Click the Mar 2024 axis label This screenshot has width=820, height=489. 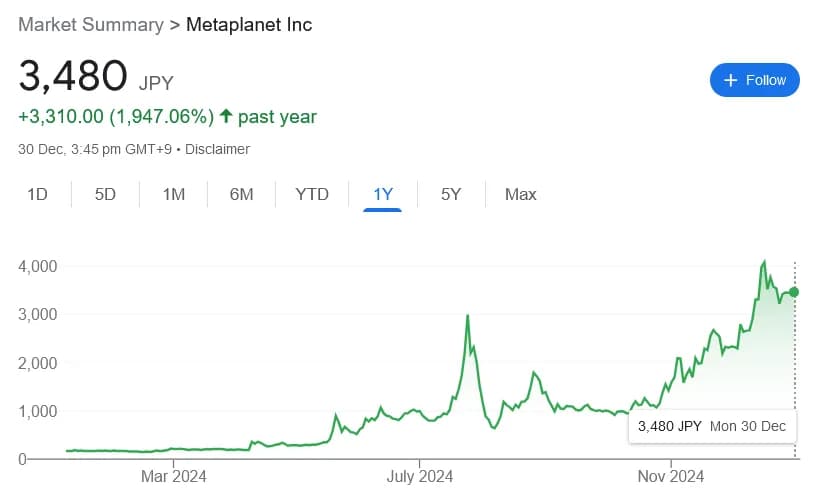173,477
